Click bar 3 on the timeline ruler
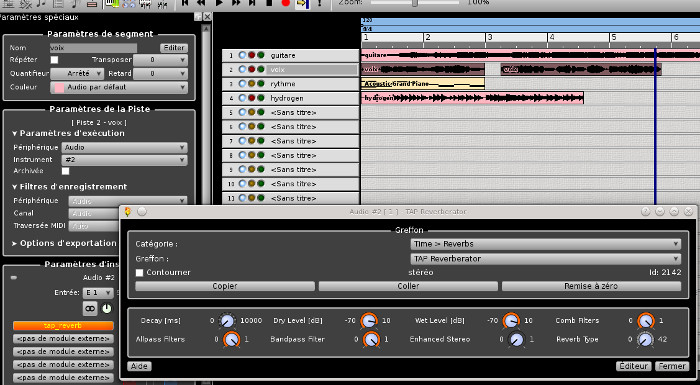This screenshot has height=385, width=700. [x=490, y=38]
